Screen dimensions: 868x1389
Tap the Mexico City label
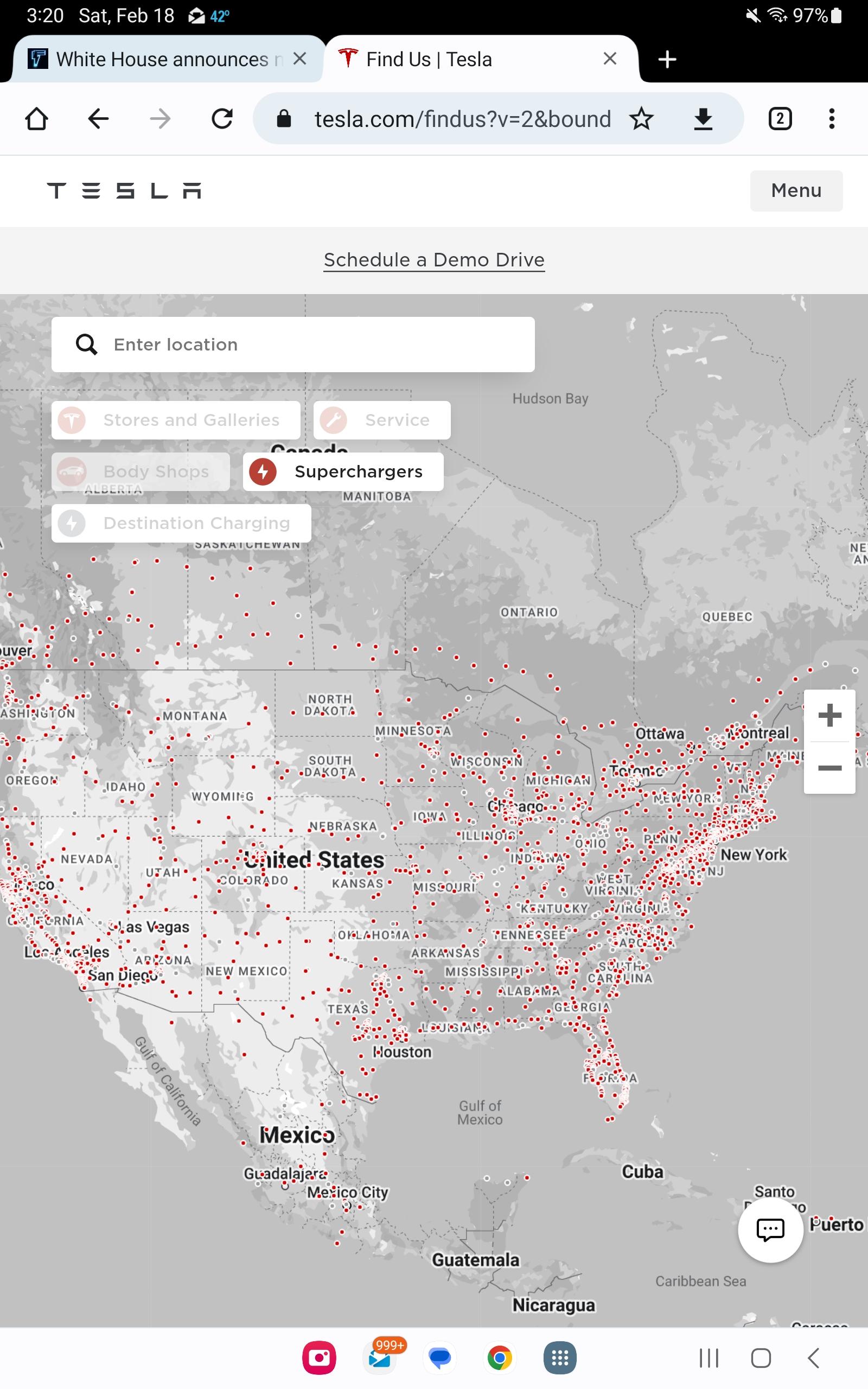[x=348, y=1192]
